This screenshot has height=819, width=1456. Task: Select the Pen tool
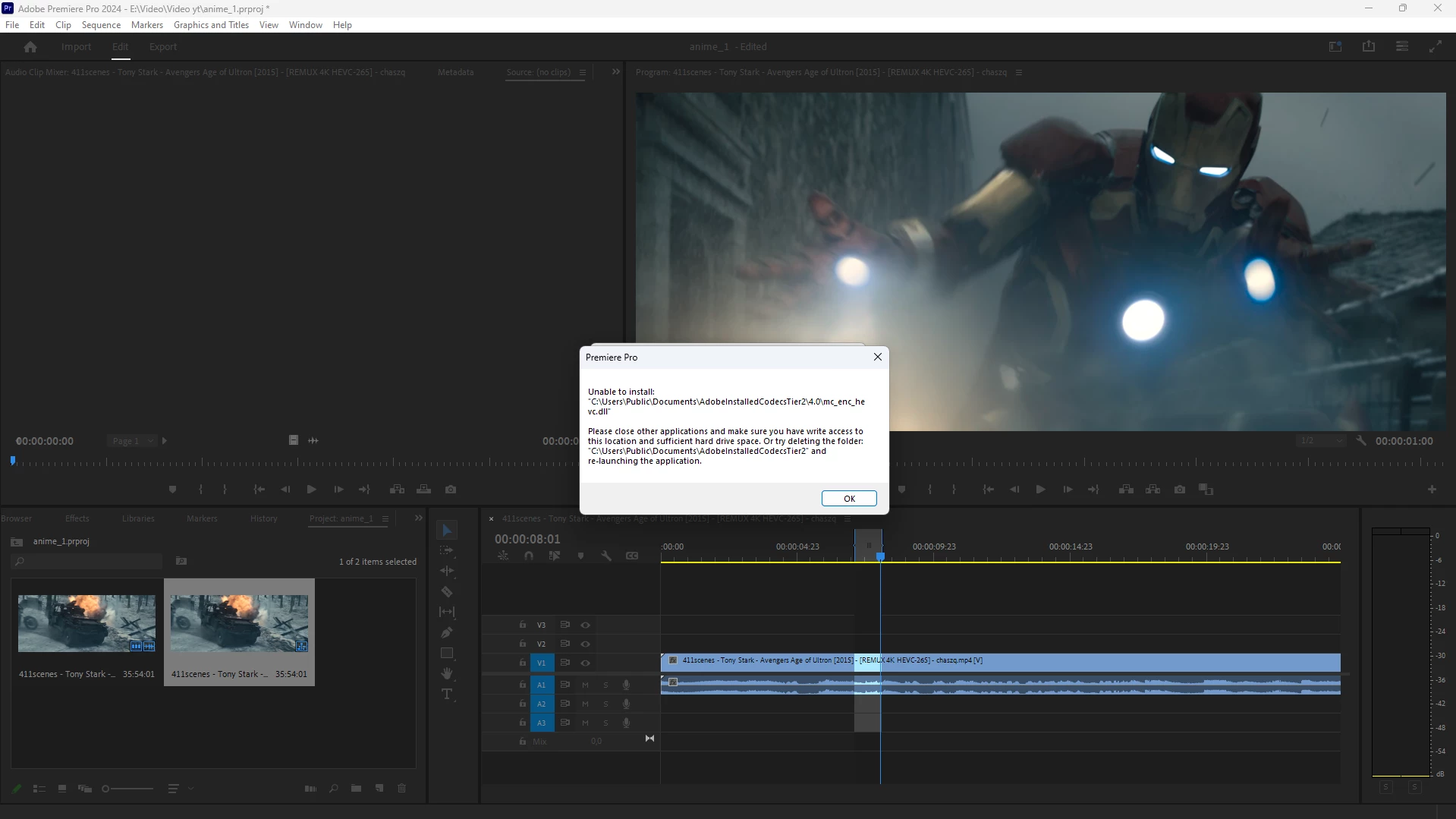click(447, 632)
